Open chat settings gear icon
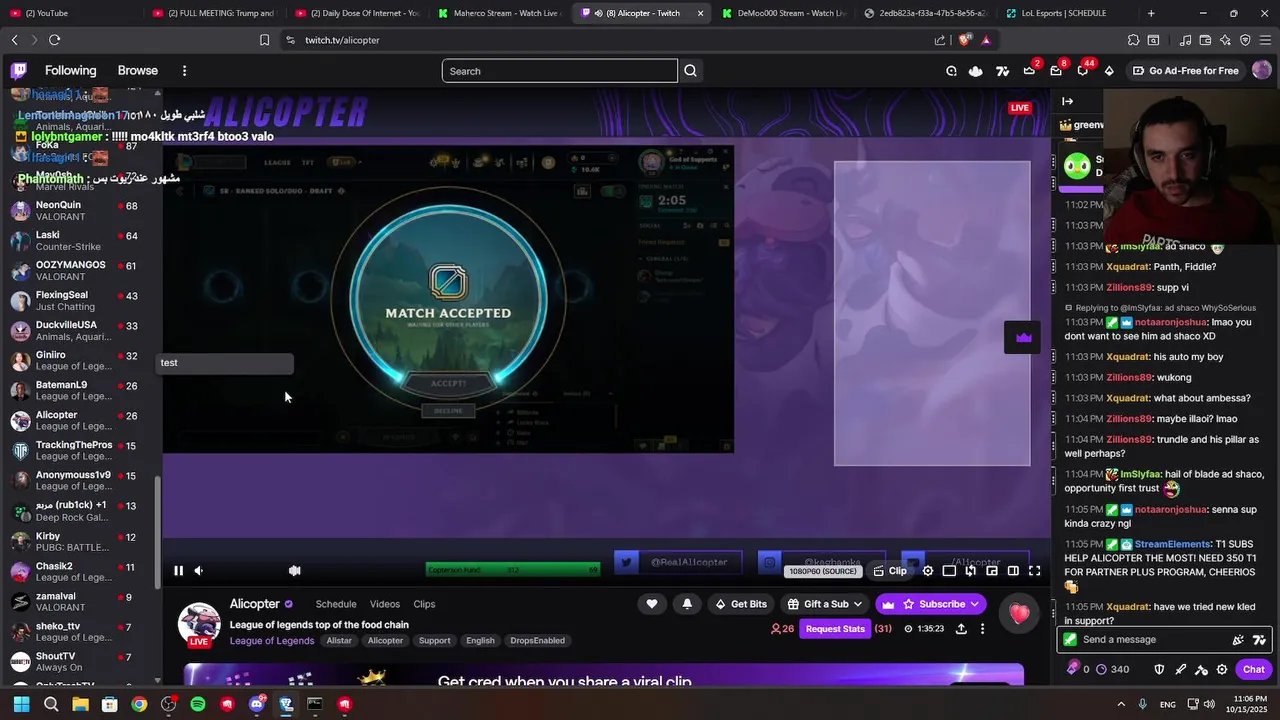Image resolution: width=1280 pixels, height=720 pixels. 1222,669
